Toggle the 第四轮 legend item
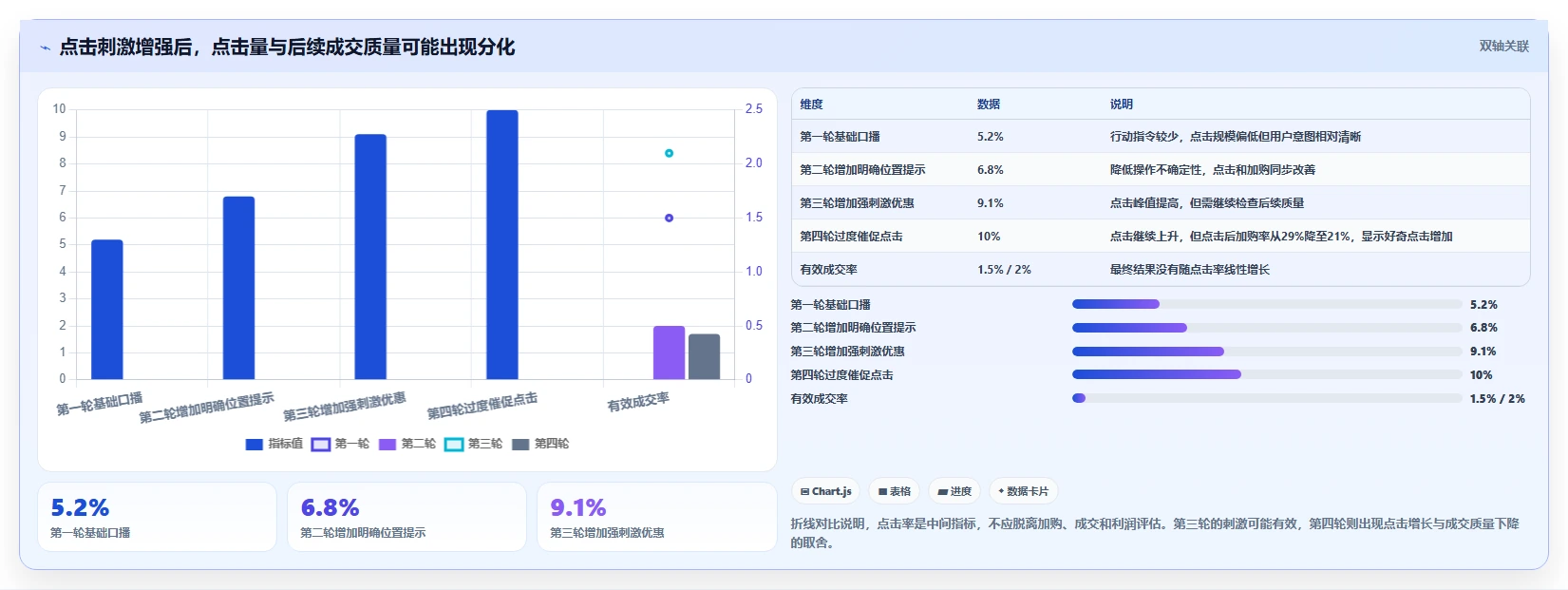The width and height of the screenshot is (1568, 590). click(x=539, y=444)
